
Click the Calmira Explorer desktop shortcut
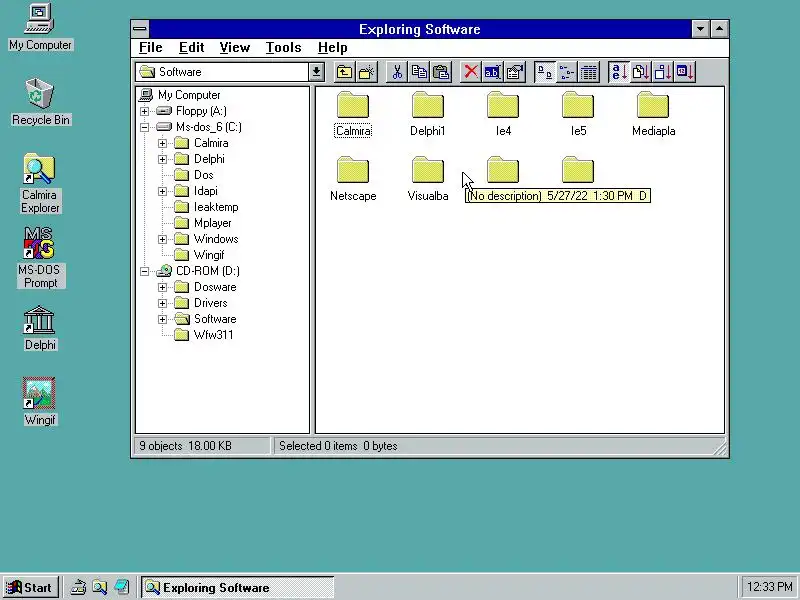pos(40,184)
